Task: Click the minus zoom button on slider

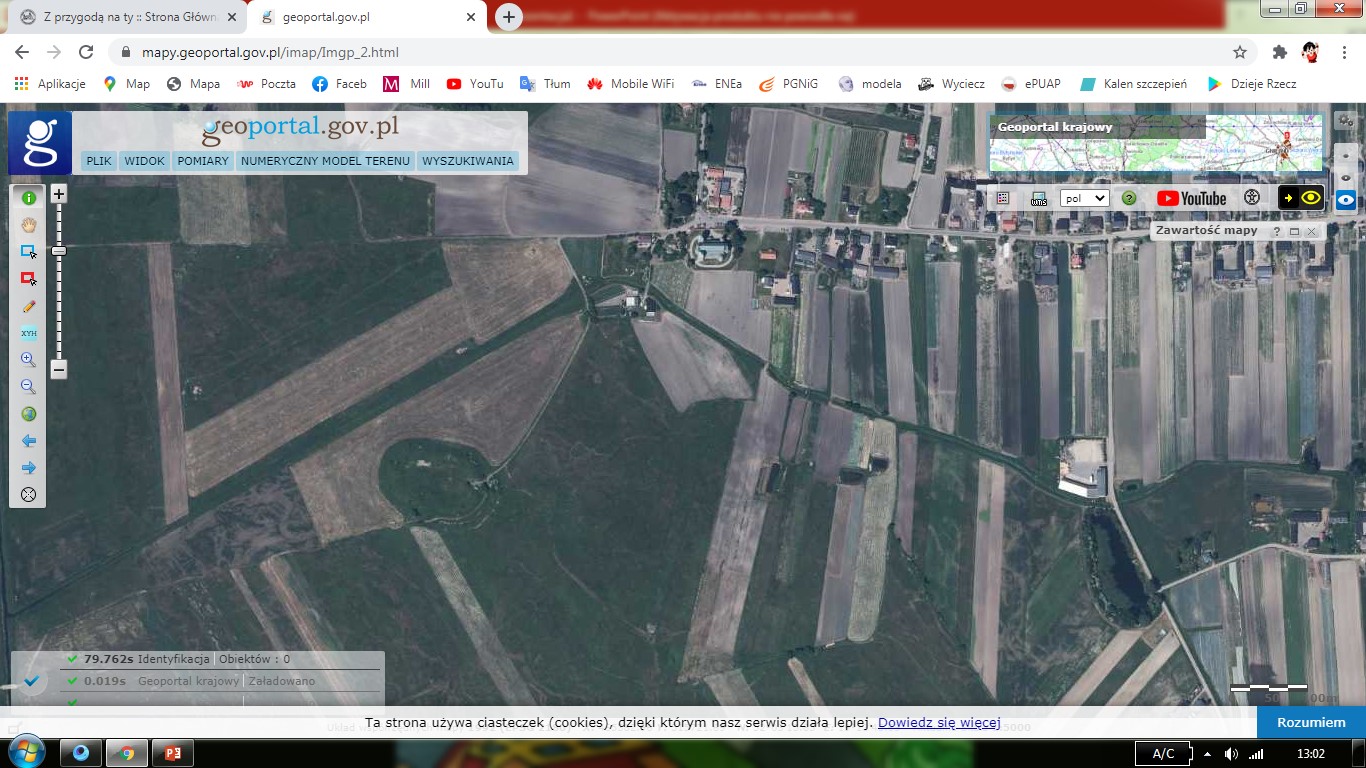Action: point(59,370)
